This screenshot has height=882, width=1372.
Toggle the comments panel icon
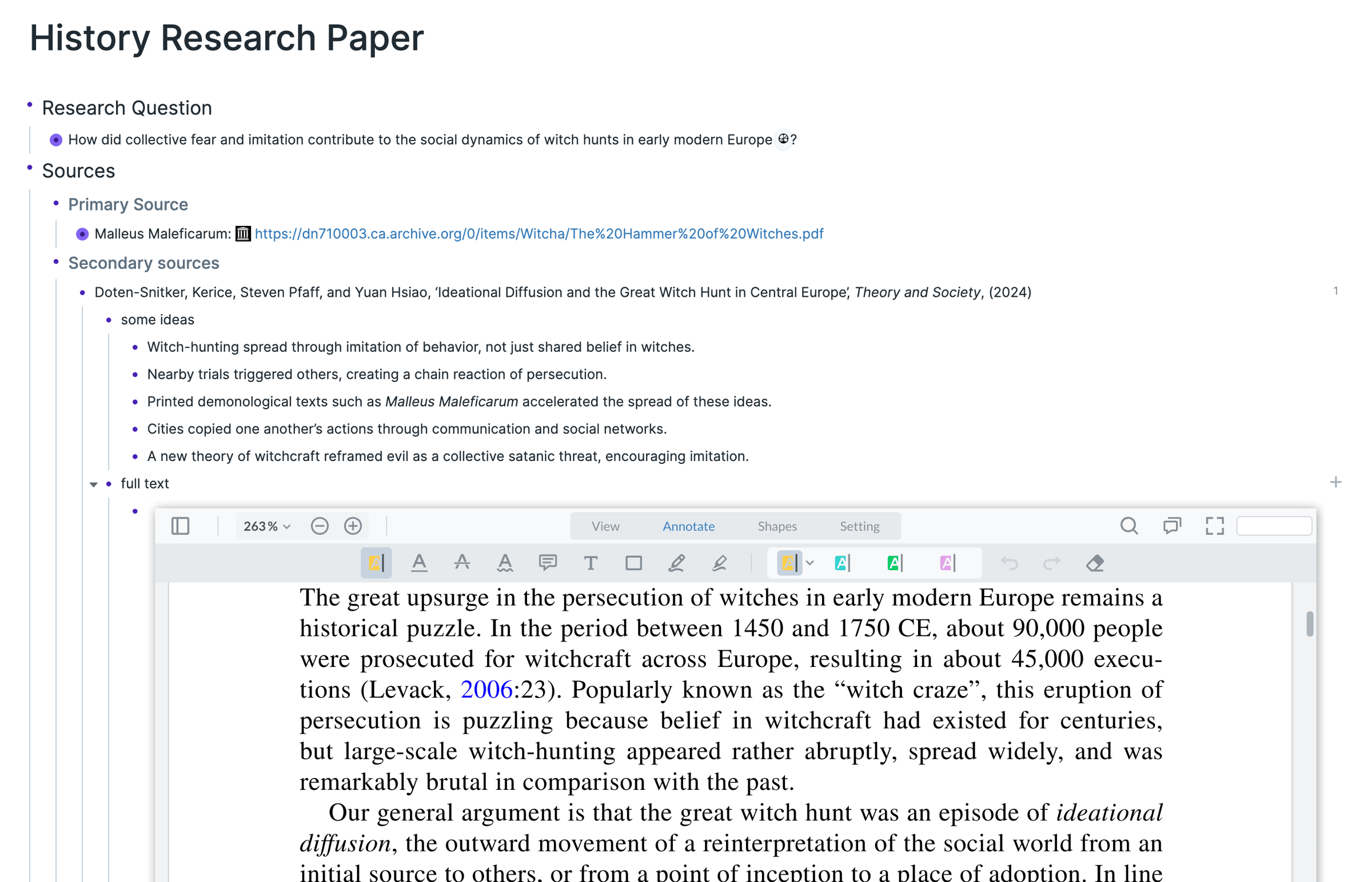[x=1172, y=526]
